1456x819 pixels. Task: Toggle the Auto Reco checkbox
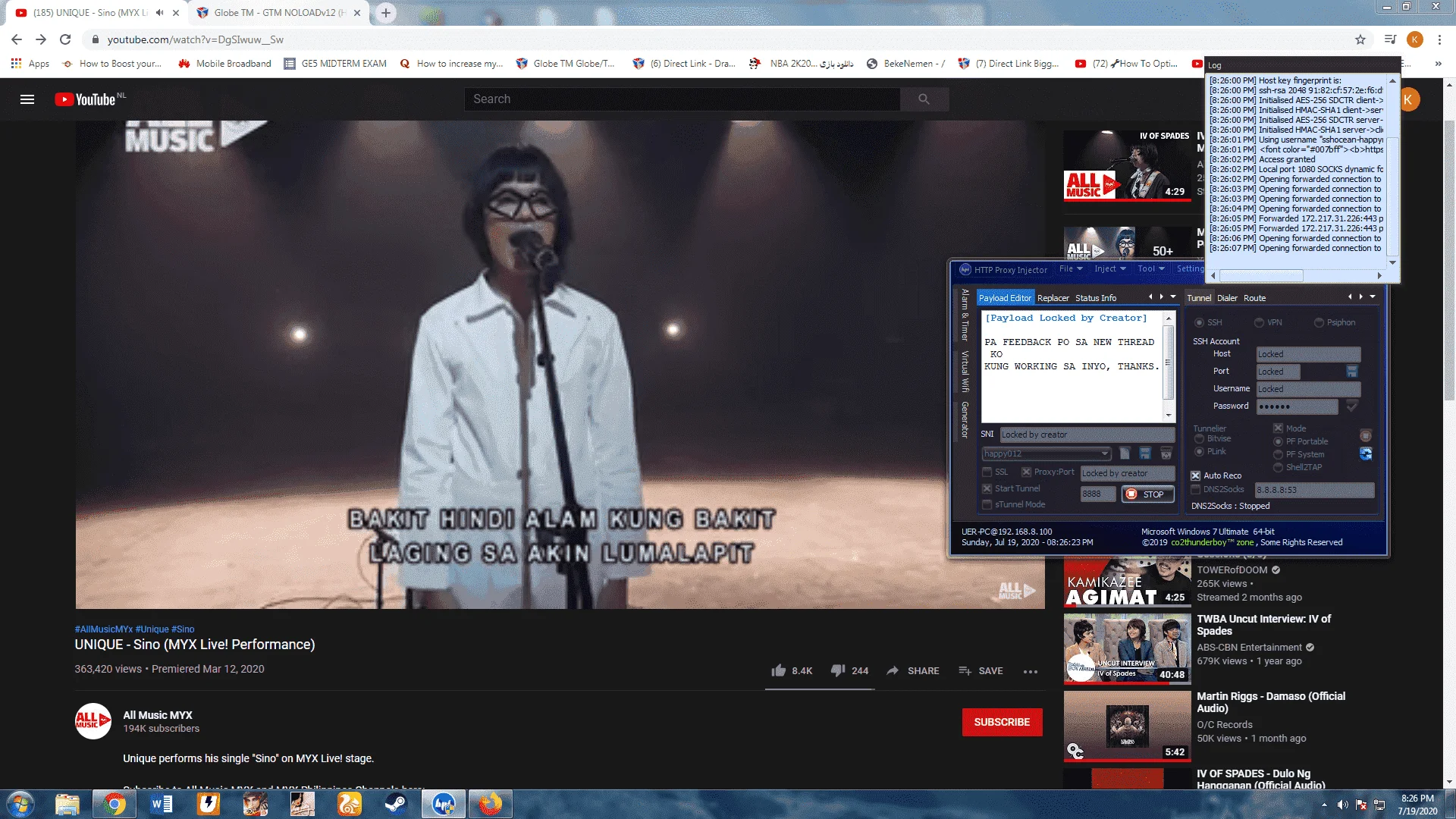coord(1196,476)
